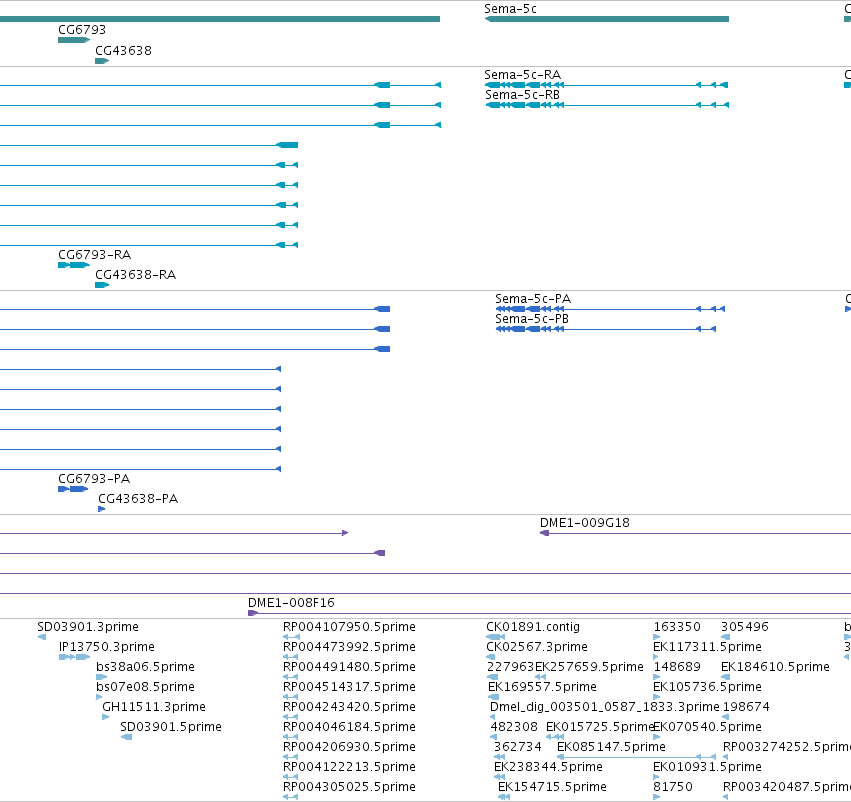Screen dimensions: 851x802
Task: Click the EK070540.5prime label
Action: (x=707, y=727)
